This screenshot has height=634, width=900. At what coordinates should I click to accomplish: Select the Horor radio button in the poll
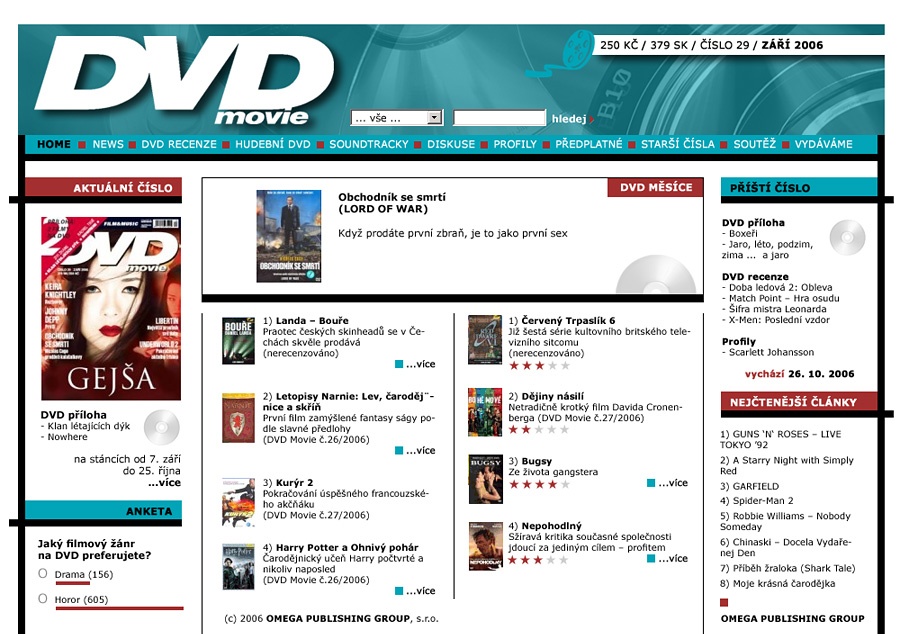tap(42, 598)
